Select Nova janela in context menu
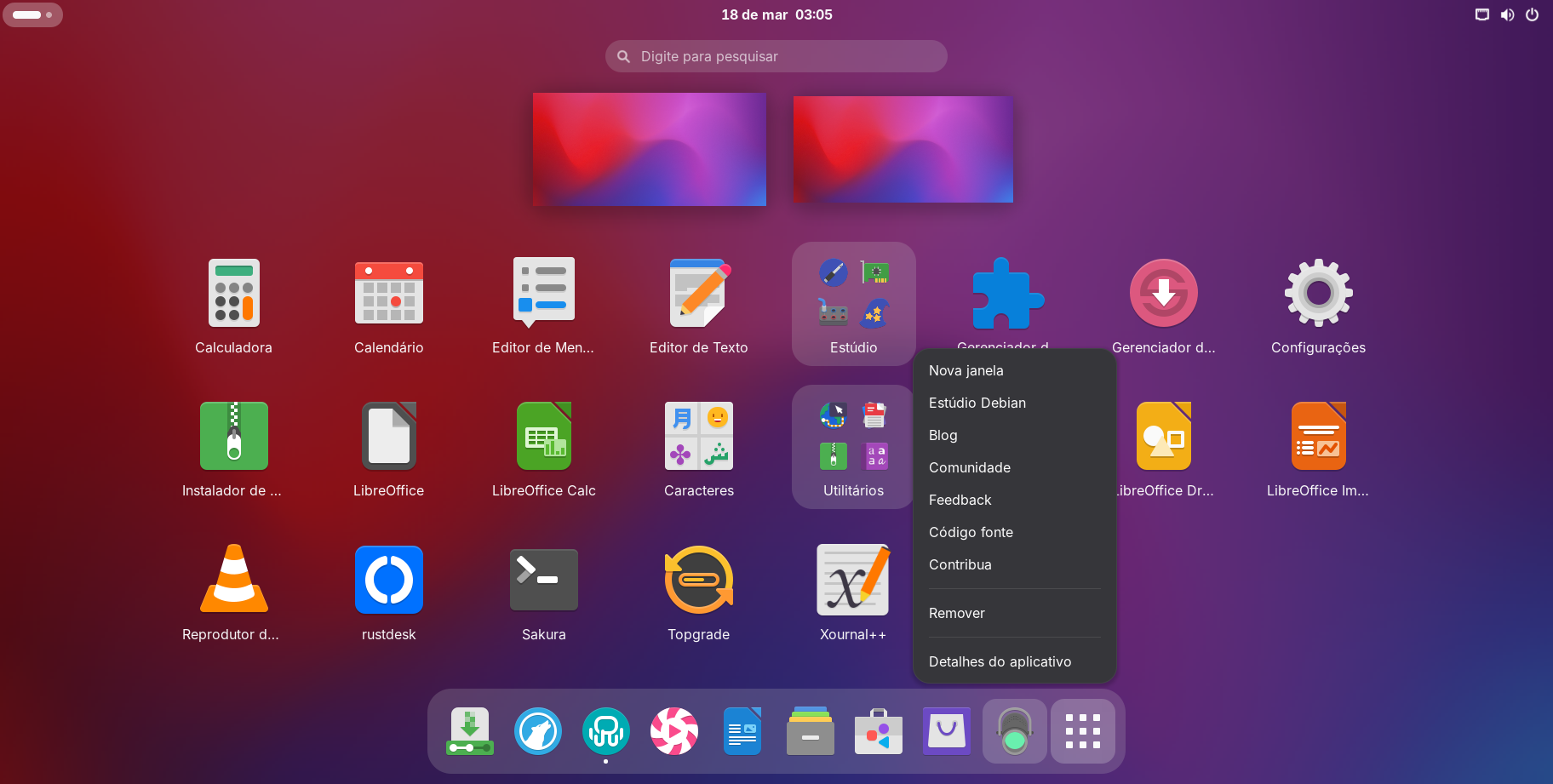Screen dimensions: 1553x784 tap(966, 370)
